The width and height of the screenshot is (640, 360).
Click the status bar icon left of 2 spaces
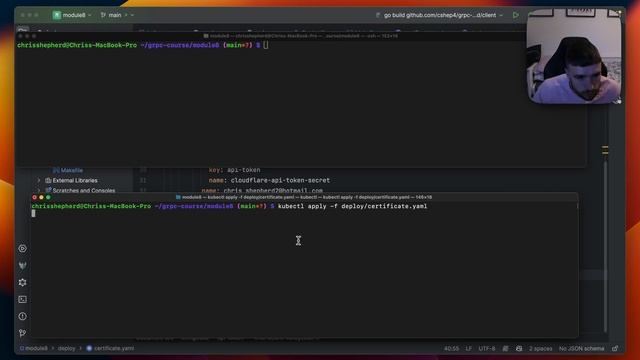coord(519,349)
